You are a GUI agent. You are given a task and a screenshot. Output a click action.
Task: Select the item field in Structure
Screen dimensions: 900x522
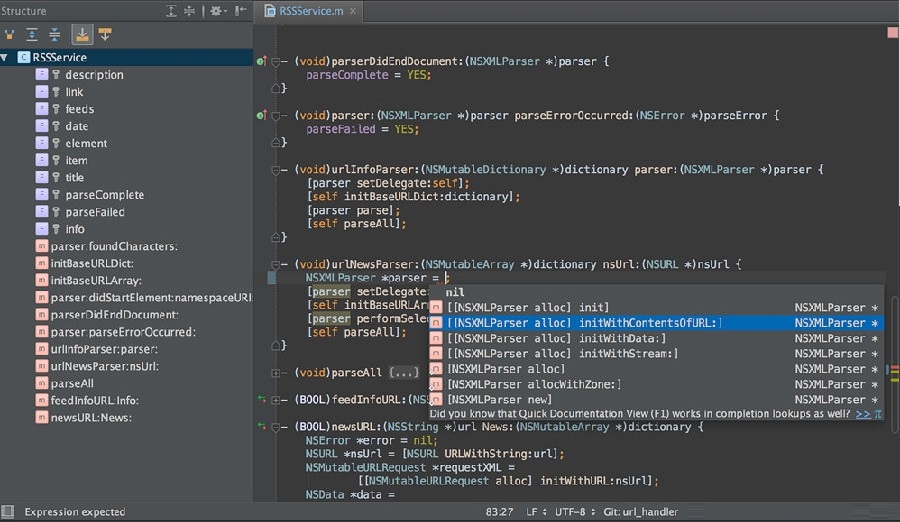point(76,161)
